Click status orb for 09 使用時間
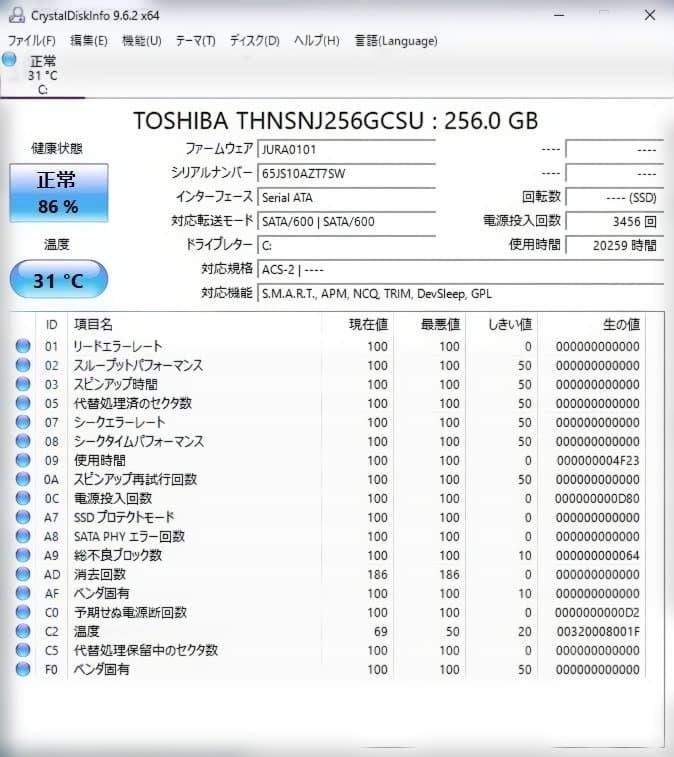The height and width of the screenshot is (757, 674). pyautogui.click(x=23, y=460)
